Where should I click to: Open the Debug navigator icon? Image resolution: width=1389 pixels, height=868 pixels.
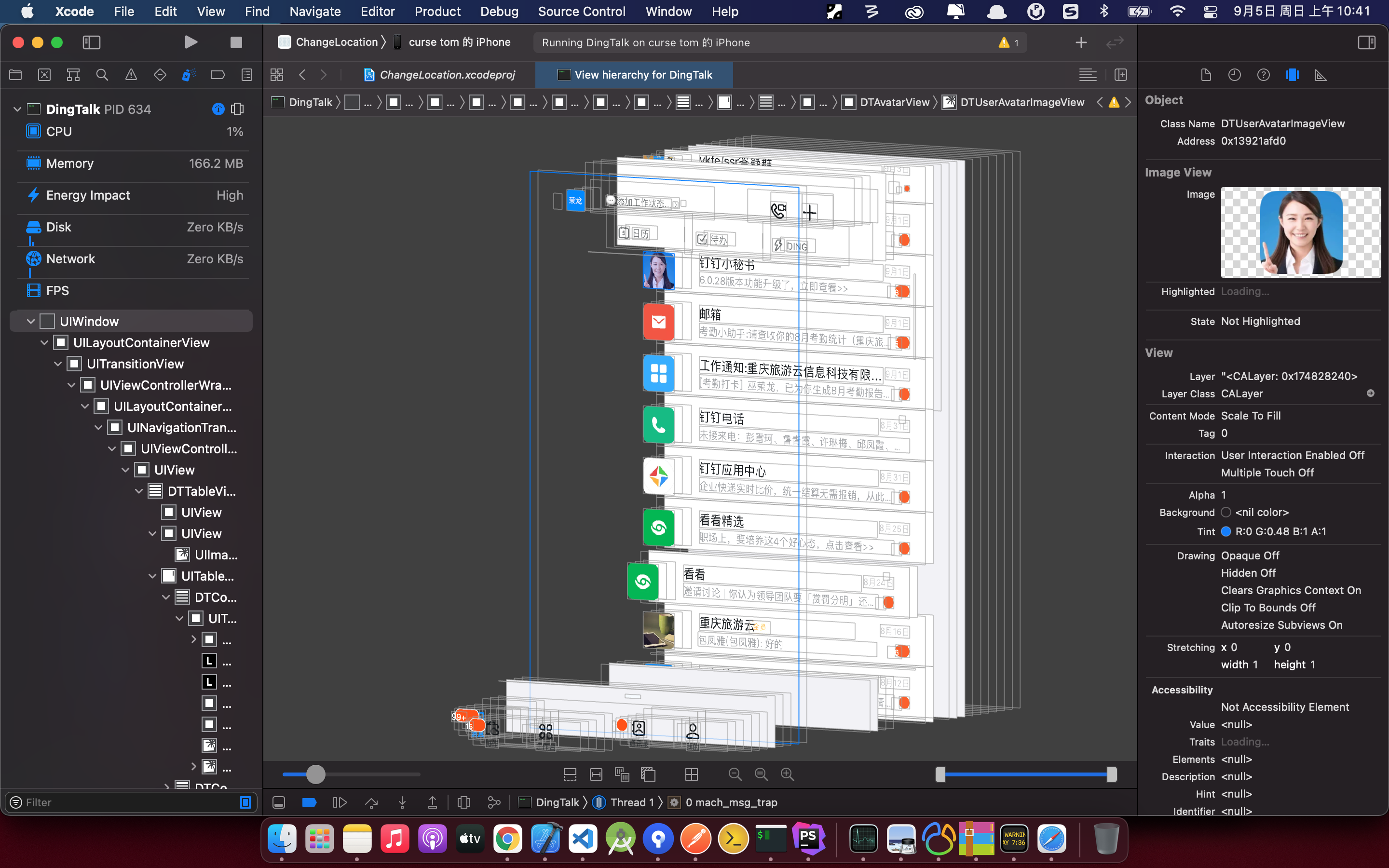(x=188, y=75)
